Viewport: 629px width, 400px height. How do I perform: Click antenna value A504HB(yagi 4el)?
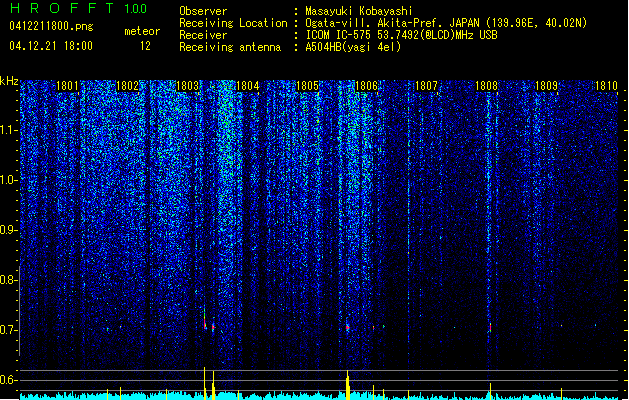click(353, 47)
